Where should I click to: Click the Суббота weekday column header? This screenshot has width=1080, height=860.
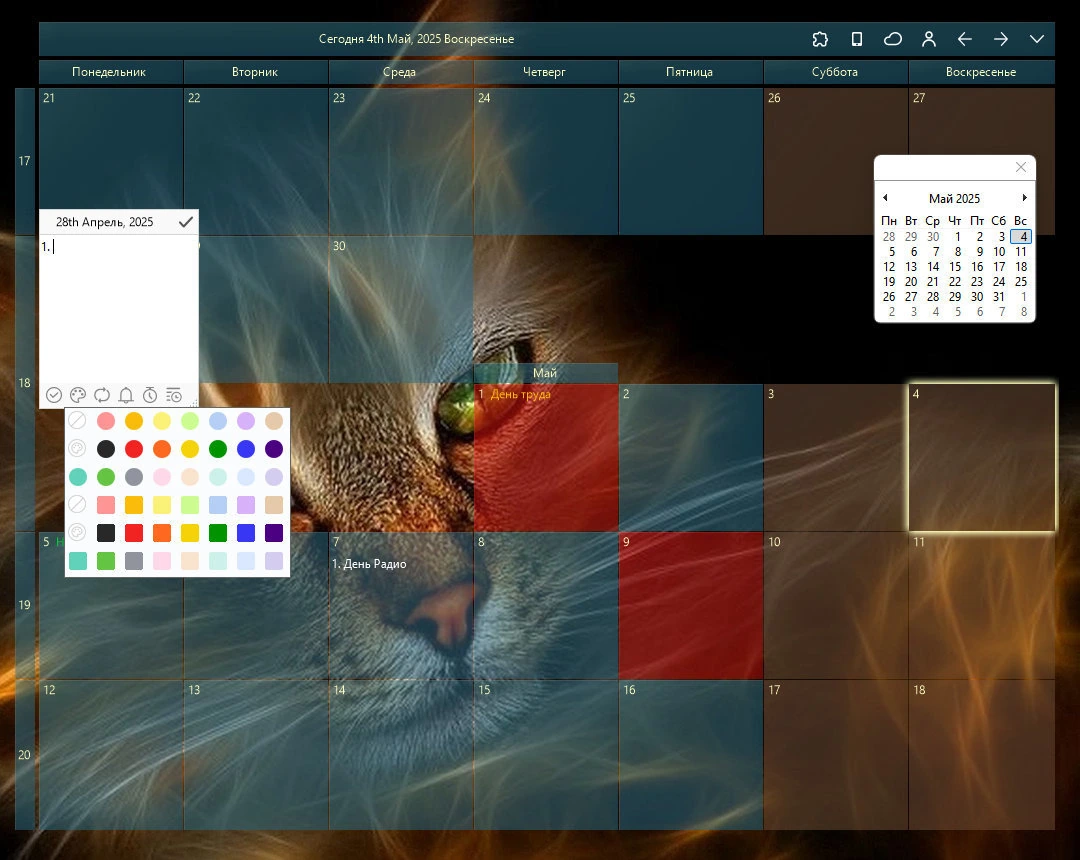coord(835,72)
